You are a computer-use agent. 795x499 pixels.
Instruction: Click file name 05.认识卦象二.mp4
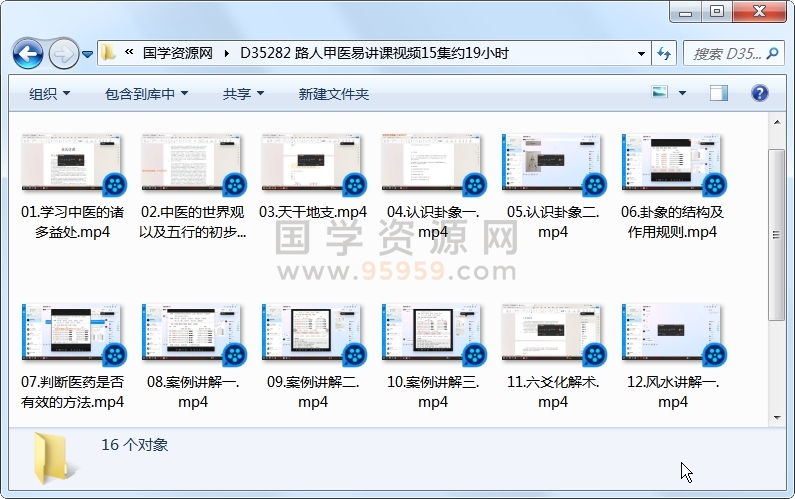[x=553, y=222]
